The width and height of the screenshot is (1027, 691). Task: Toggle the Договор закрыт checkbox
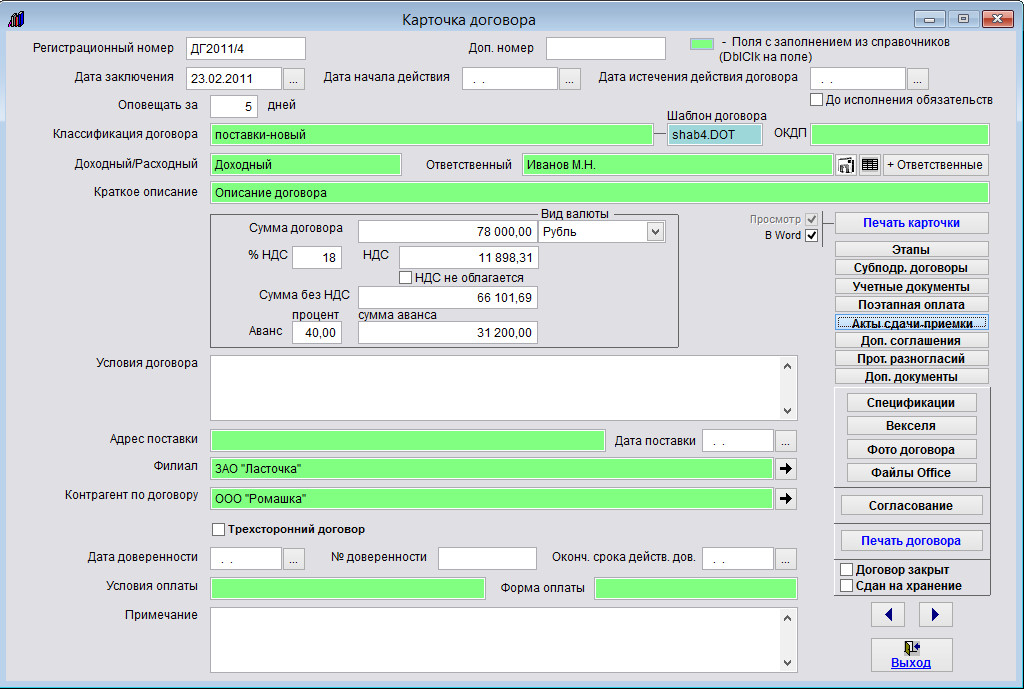(x=847, y=569)
